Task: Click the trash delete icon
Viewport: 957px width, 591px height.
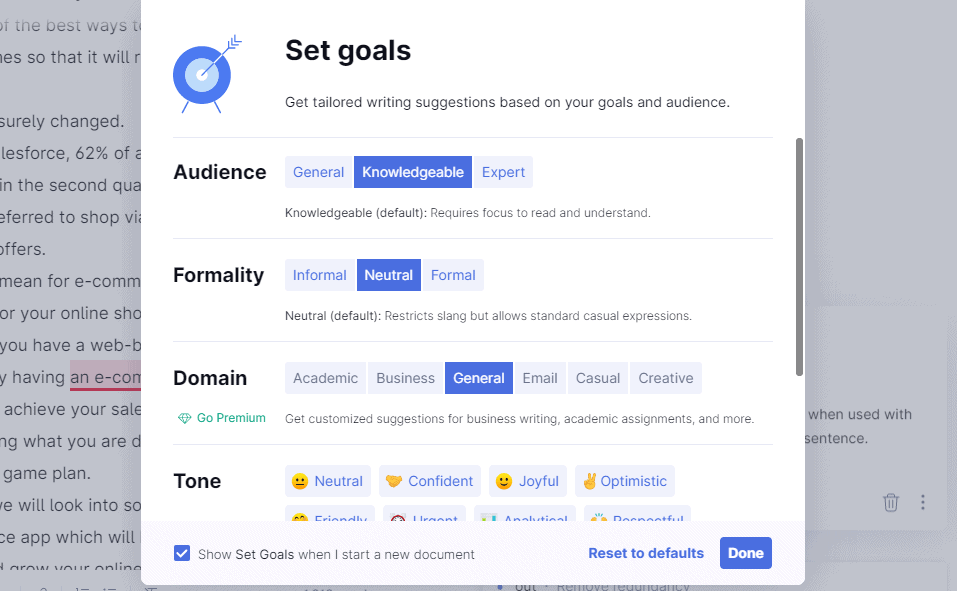Action: 890,502
